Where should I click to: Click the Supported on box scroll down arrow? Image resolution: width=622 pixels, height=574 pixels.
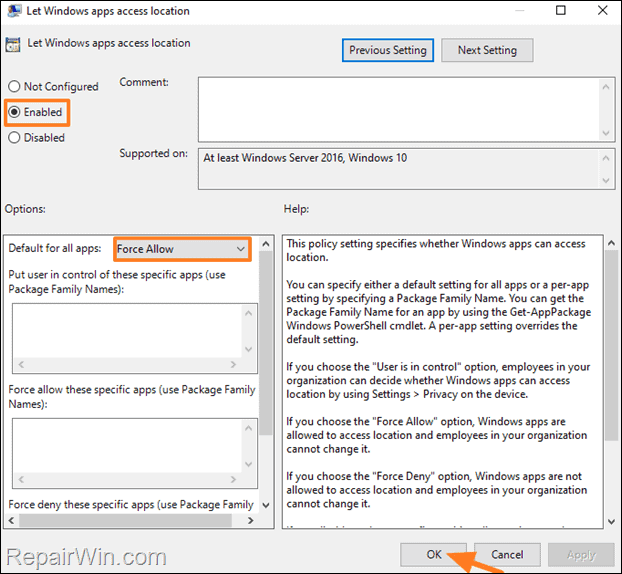[606, 180]
